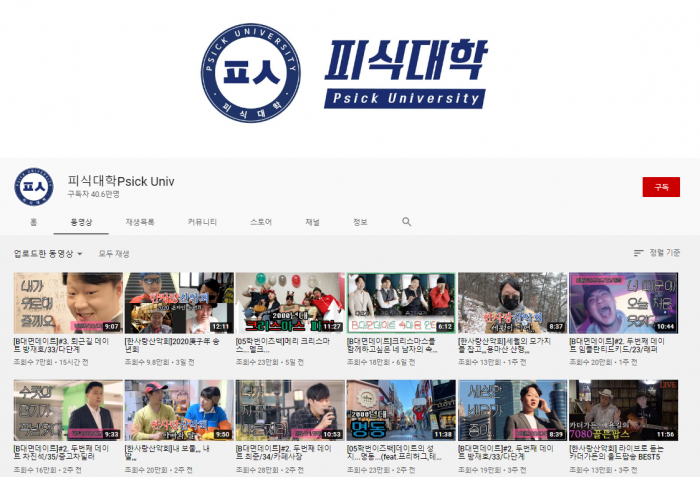700x477 pixels.
Task: Switch to the 채널 tab
Action: pyautogui.click(x=312, y=222)
